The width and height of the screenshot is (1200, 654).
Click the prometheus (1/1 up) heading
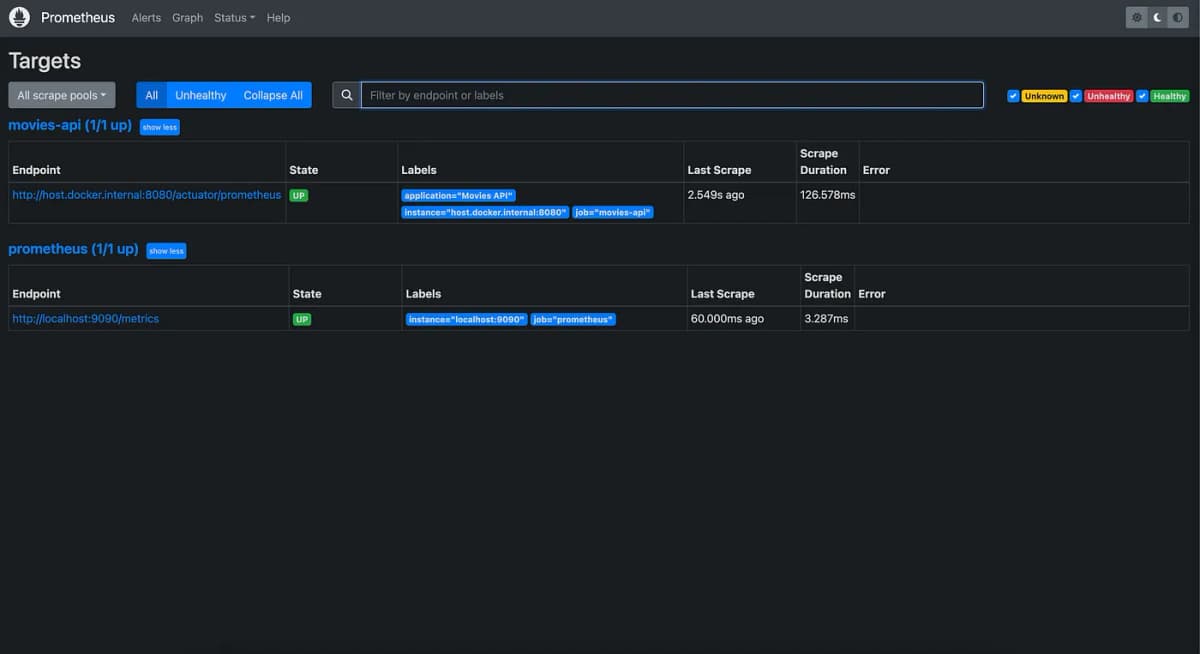point(73,249)
